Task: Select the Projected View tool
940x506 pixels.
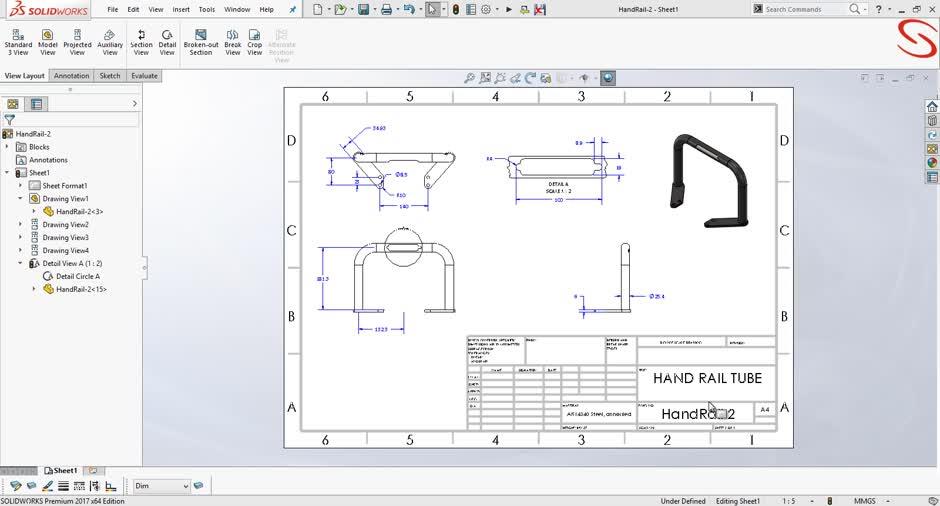Action: 77,41
